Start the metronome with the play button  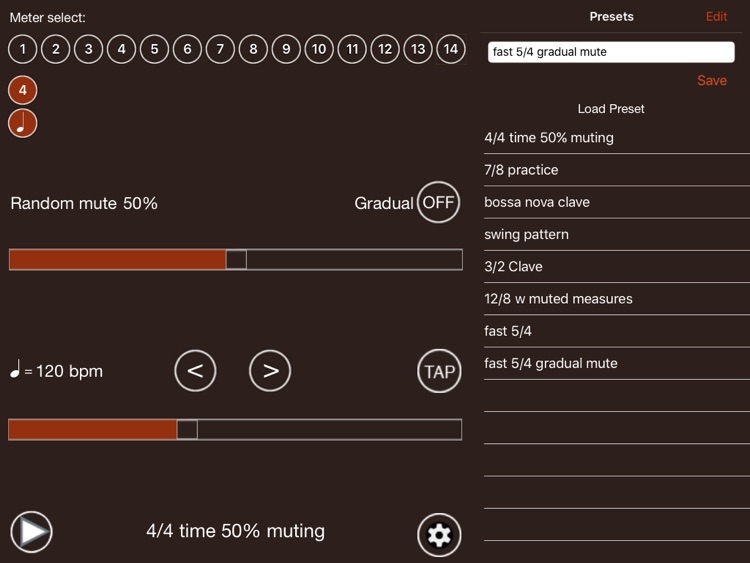[32, 532]
